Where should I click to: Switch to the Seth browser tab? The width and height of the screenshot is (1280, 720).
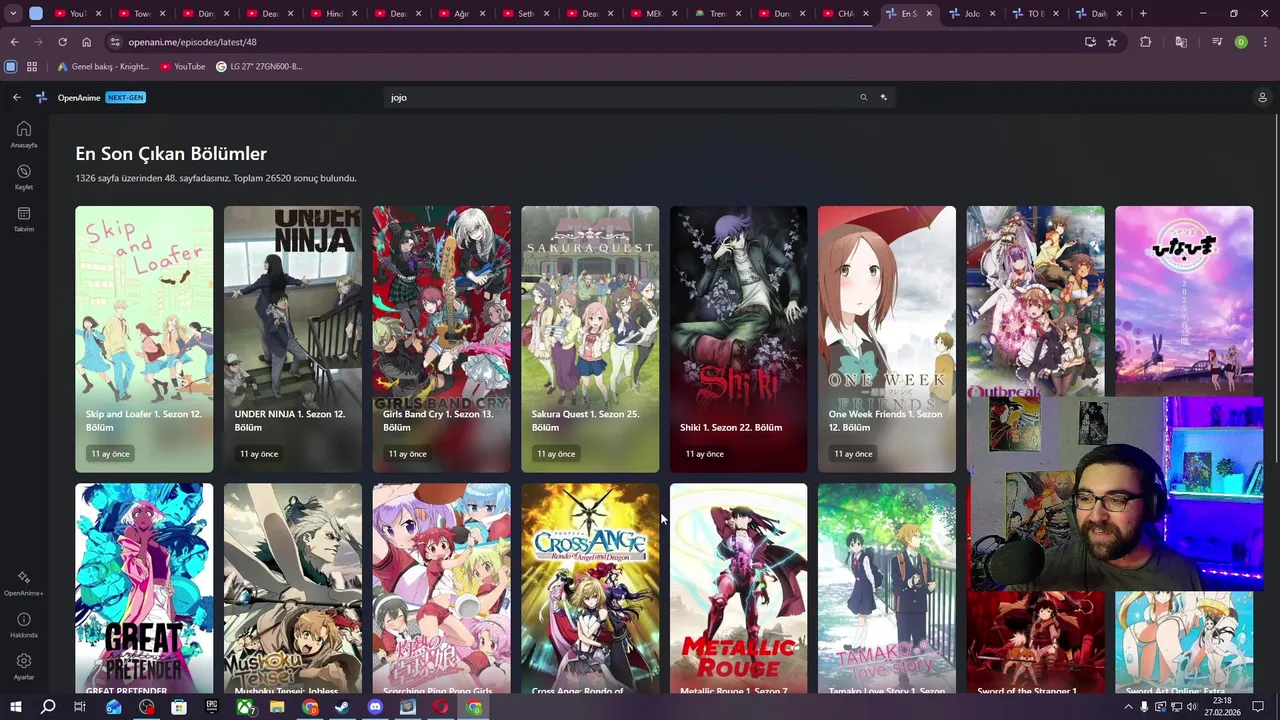523,14
